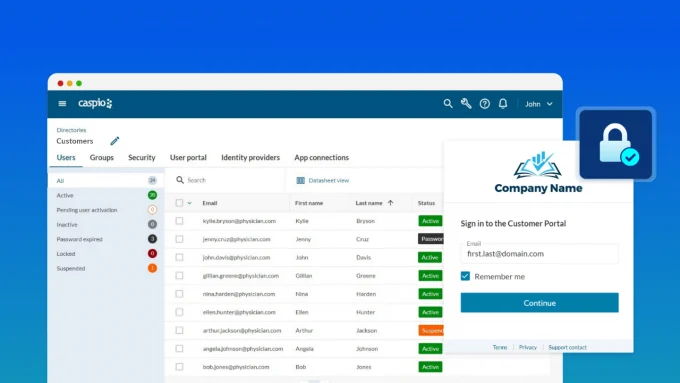Open the Identity providers tab
The image size is (680, 383).
(250, 157)
